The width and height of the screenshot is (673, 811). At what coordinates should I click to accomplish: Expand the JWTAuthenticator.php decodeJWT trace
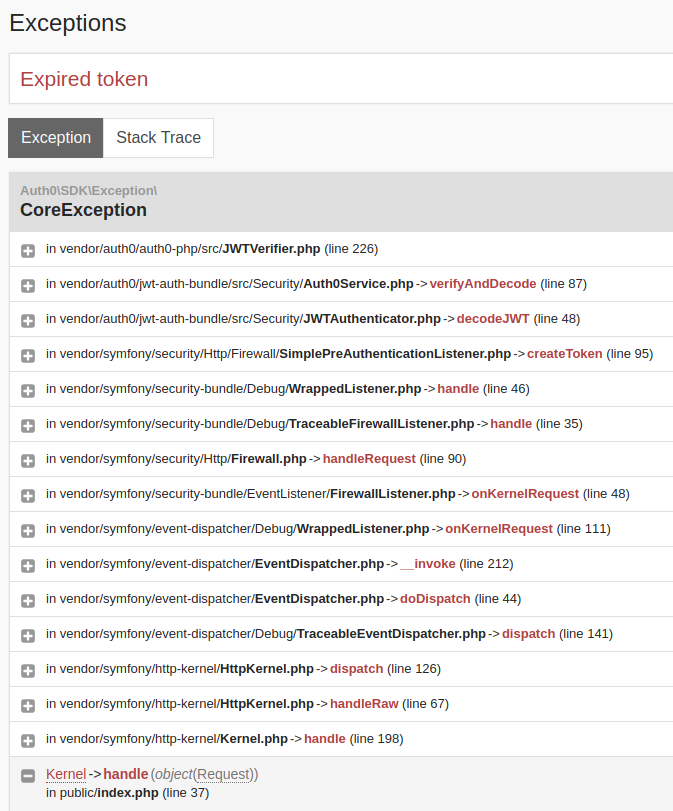(28, 321)
